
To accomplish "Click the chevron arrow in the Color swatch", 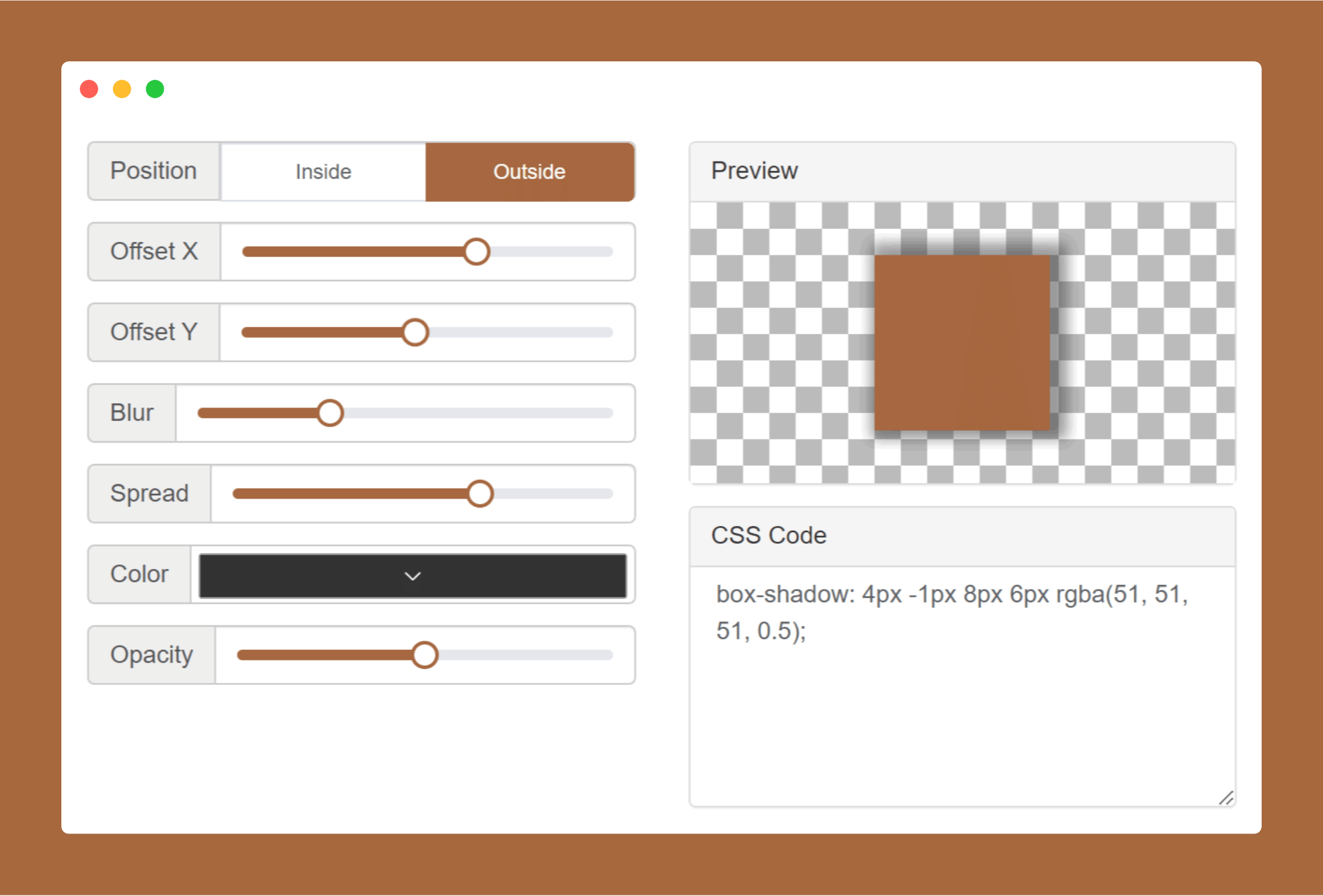I will coord(413,576).
